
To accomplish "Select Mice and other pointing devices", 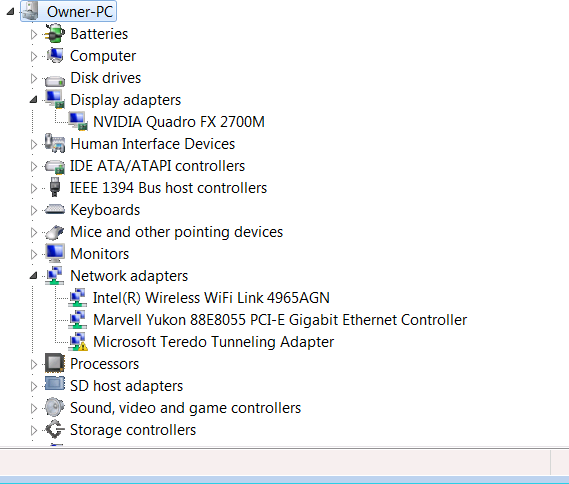I will coord(176,232).
